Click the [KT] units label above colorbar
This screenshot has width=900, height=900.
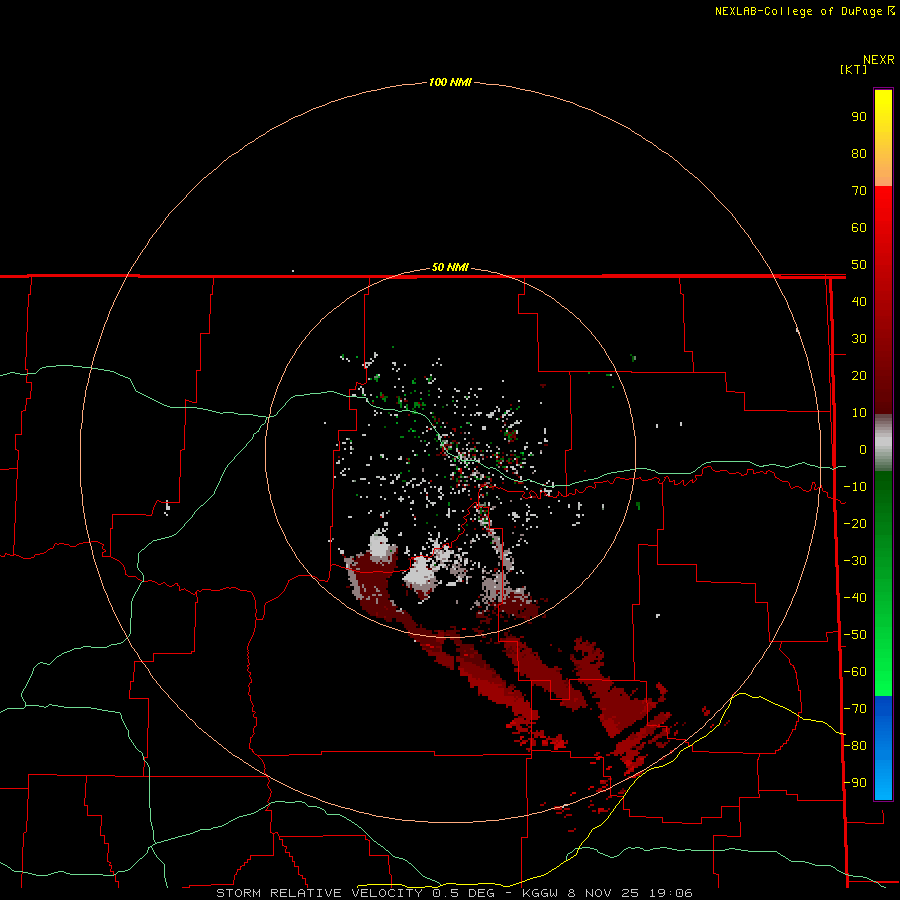point(853,69)
